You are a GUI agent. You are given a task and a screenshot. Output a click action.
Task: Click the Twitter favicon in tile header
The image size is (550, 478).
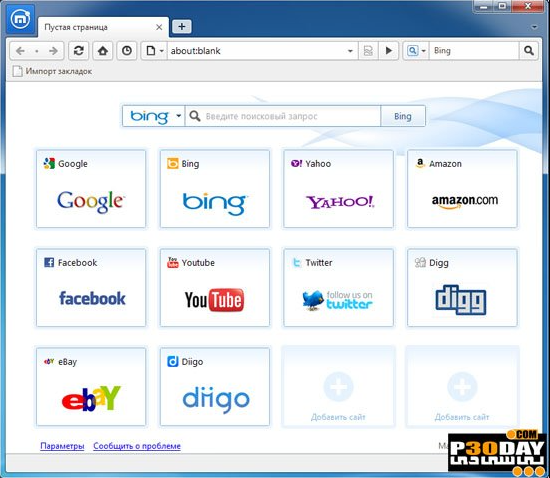(x=297, y=262)
